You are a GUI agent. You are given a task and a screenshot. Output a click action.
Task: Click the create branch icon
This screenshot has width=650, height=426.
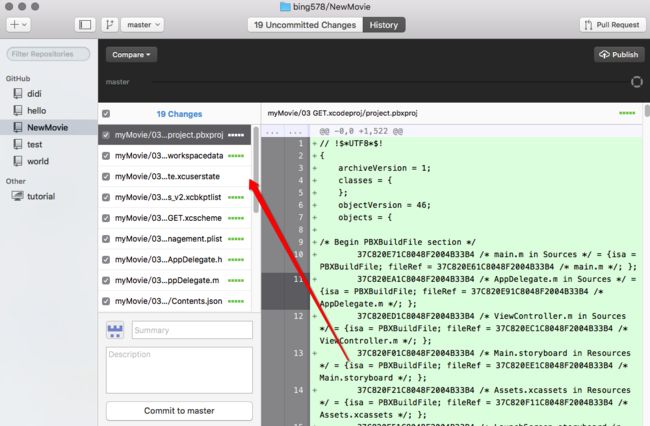point(110,25)
